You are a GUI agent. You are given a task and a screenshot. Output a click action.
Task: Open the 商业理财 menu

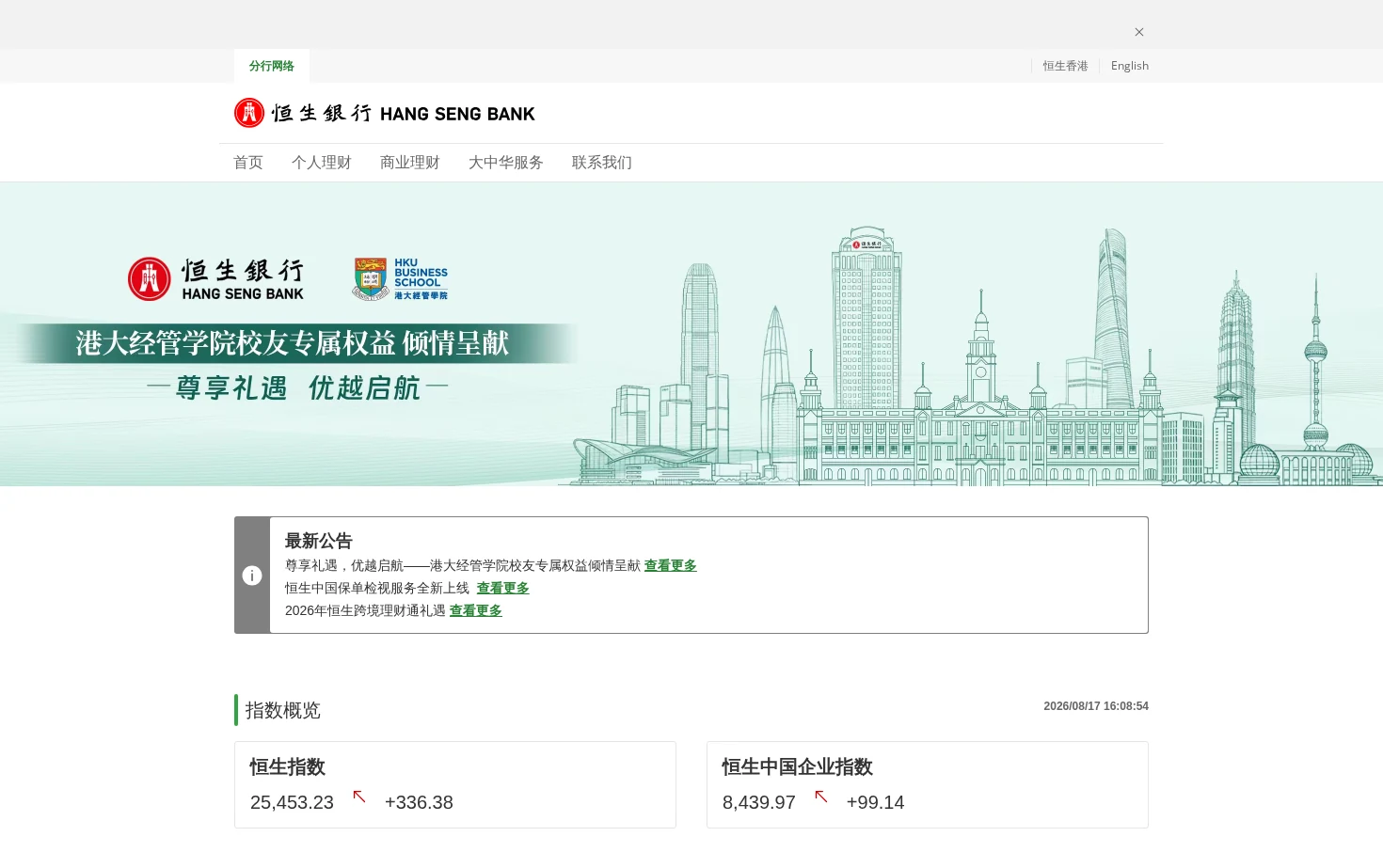click(410, 163)
